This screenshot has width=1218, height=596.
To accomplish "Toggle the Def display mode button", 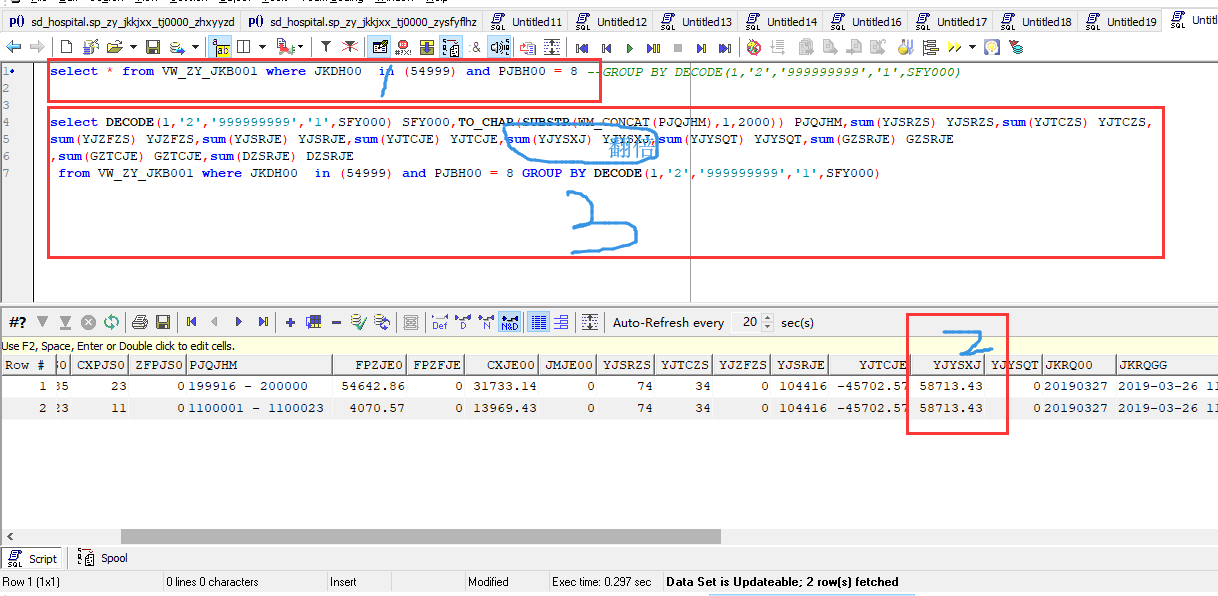I will tap(440, 322).
